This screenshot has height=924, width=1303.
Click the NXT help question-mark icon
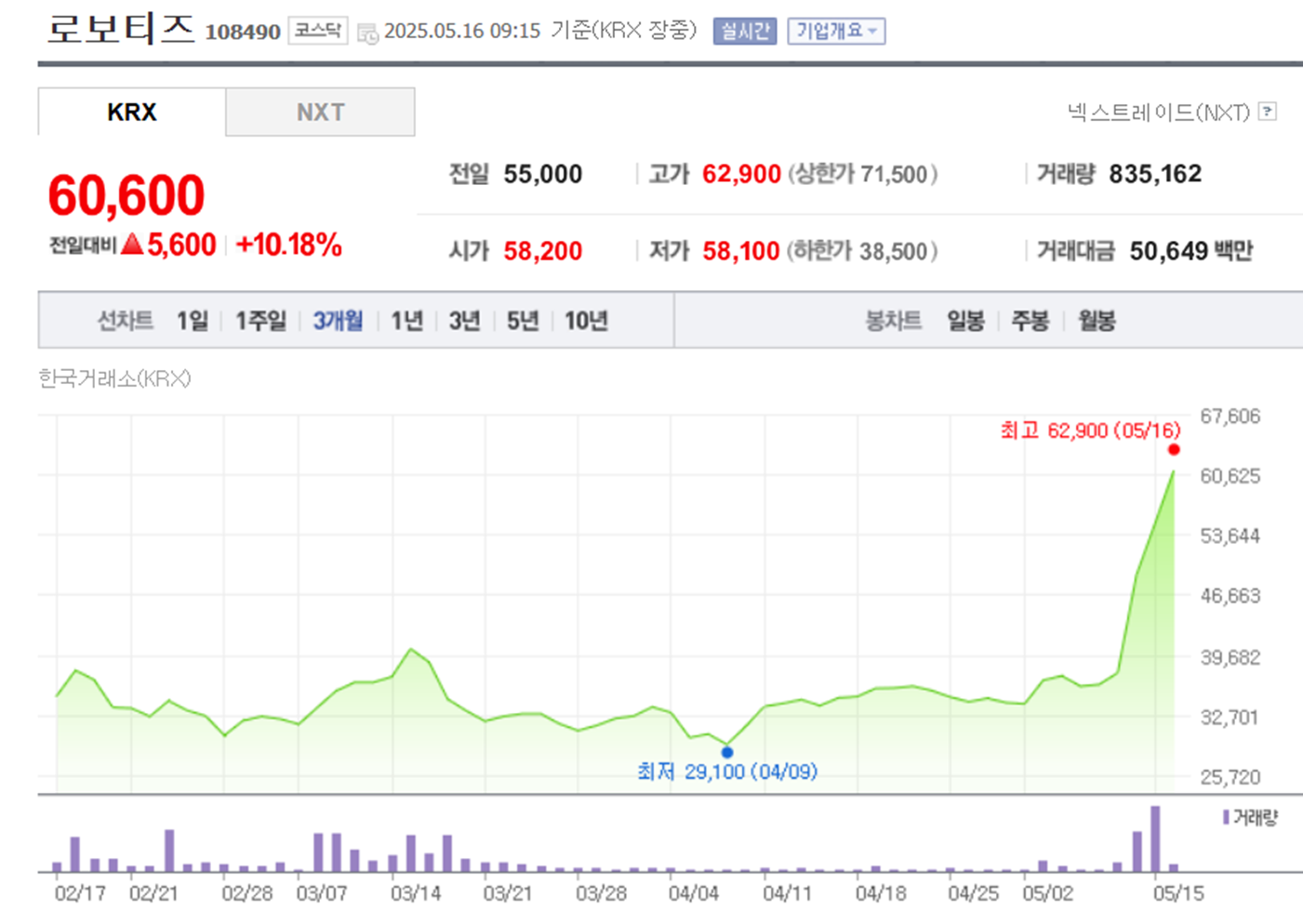1267,112
